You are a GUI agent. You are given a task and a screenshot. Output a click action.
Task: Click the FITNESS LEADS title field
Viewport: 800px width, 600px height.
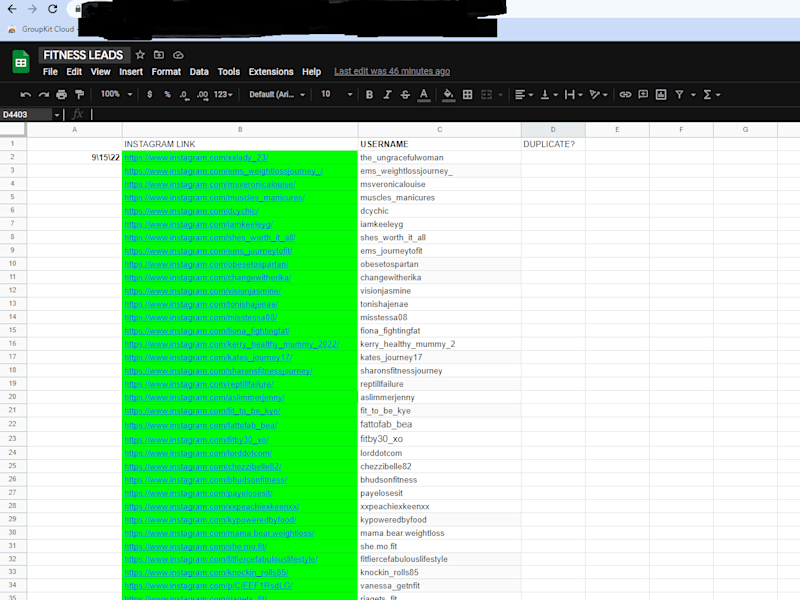[83, 55]
